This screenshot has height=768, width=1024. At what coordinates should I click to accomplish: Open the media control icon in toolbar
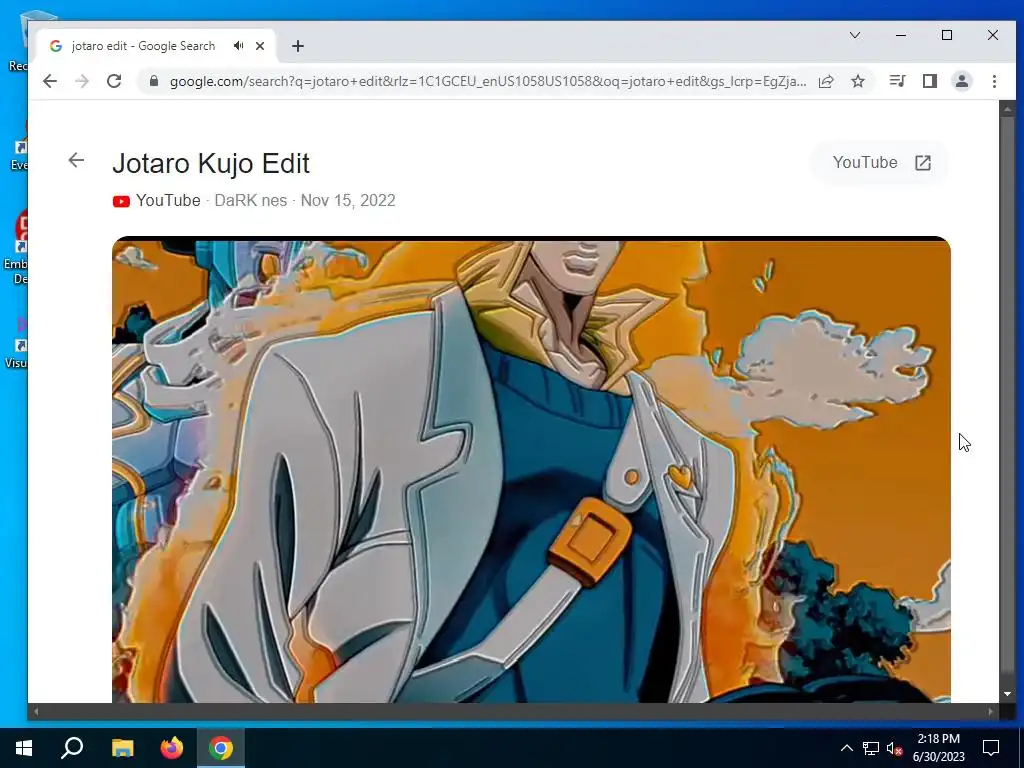(x=897, y=81)
